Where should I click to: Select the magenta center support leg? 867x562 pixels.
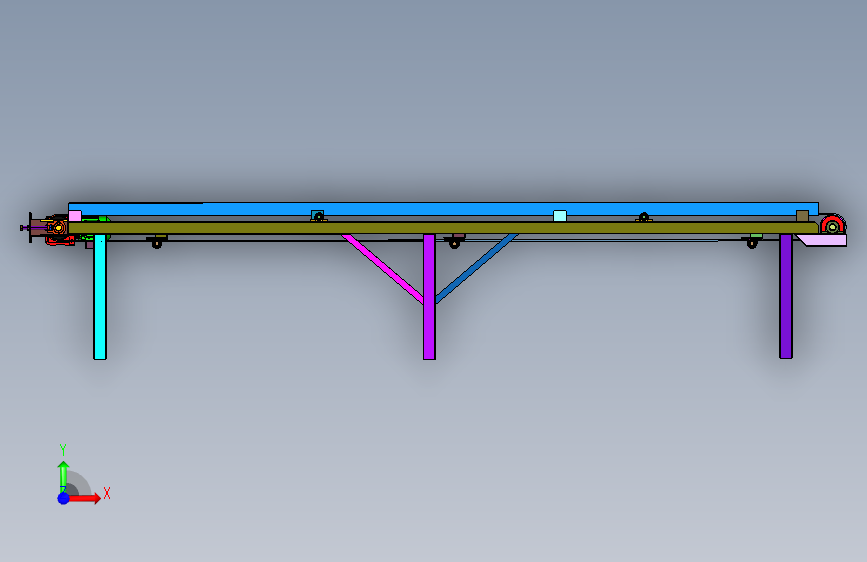click(x=429, y=296)
